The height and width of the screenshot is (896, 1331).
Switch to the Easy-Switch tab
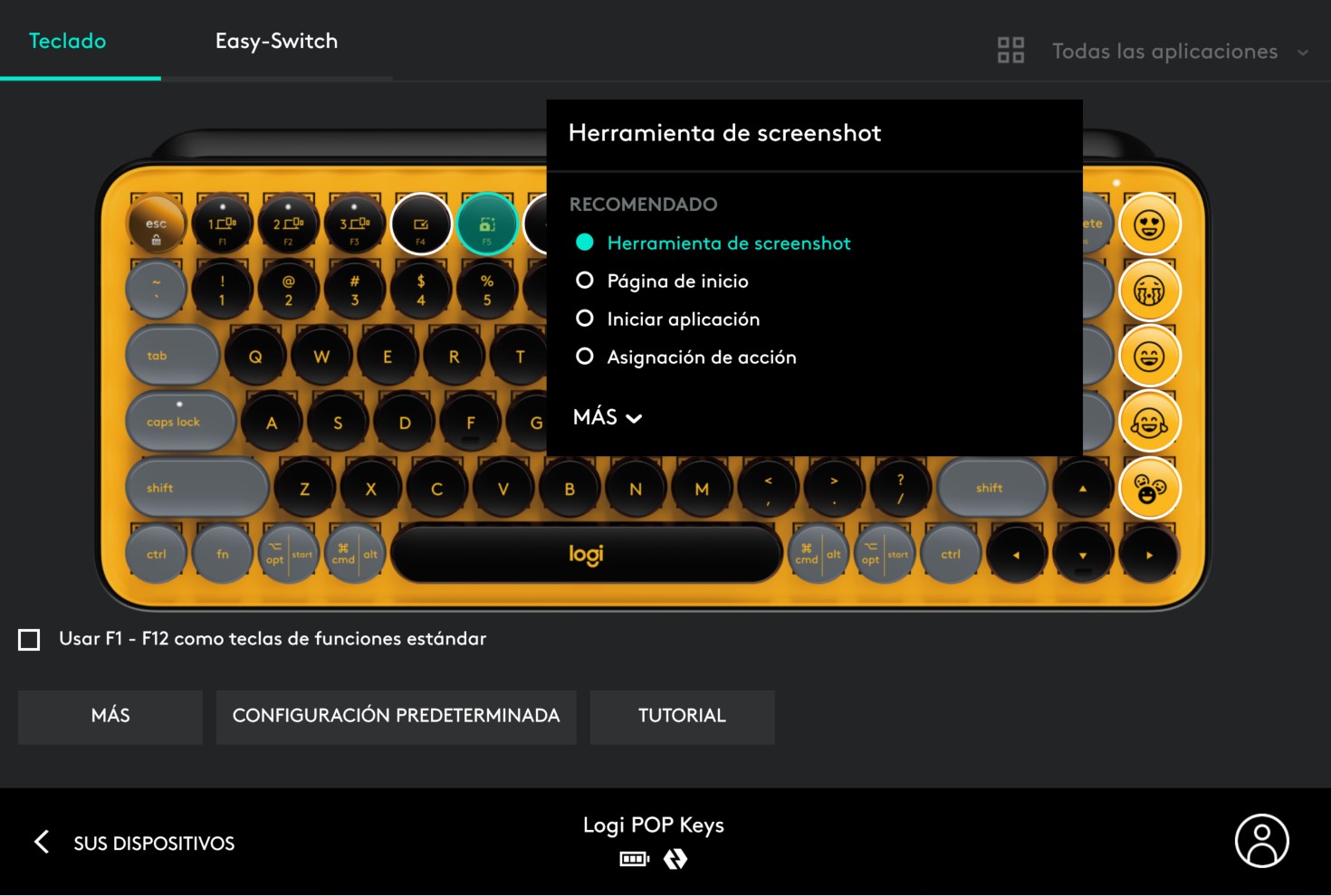click(276, 42)
